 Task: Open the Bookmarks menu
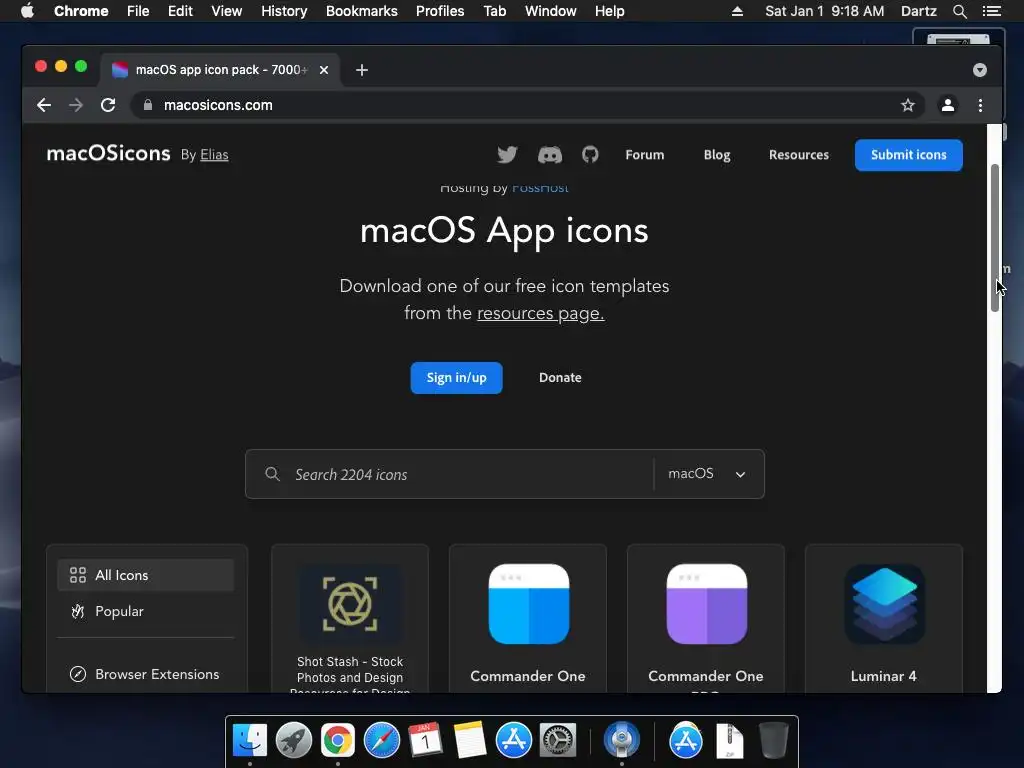click(362, 11)
